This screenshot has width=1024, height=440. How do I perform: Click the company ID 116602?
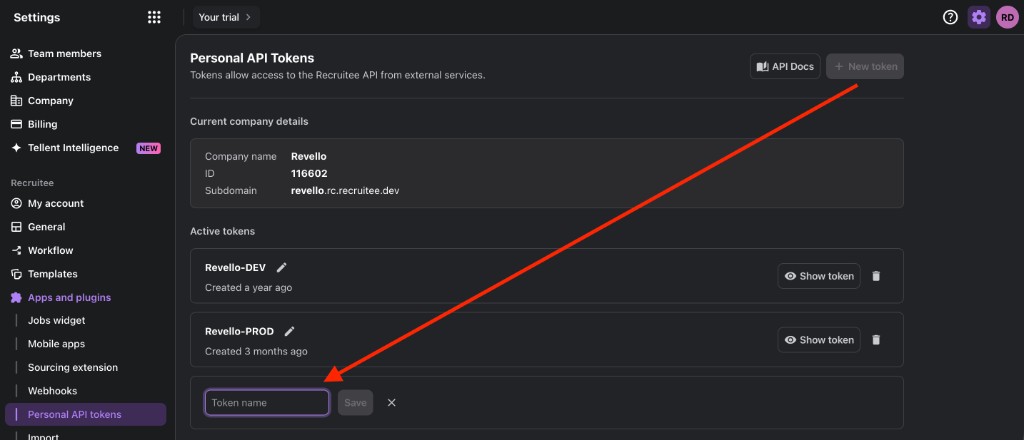click(x=309, y=174)
